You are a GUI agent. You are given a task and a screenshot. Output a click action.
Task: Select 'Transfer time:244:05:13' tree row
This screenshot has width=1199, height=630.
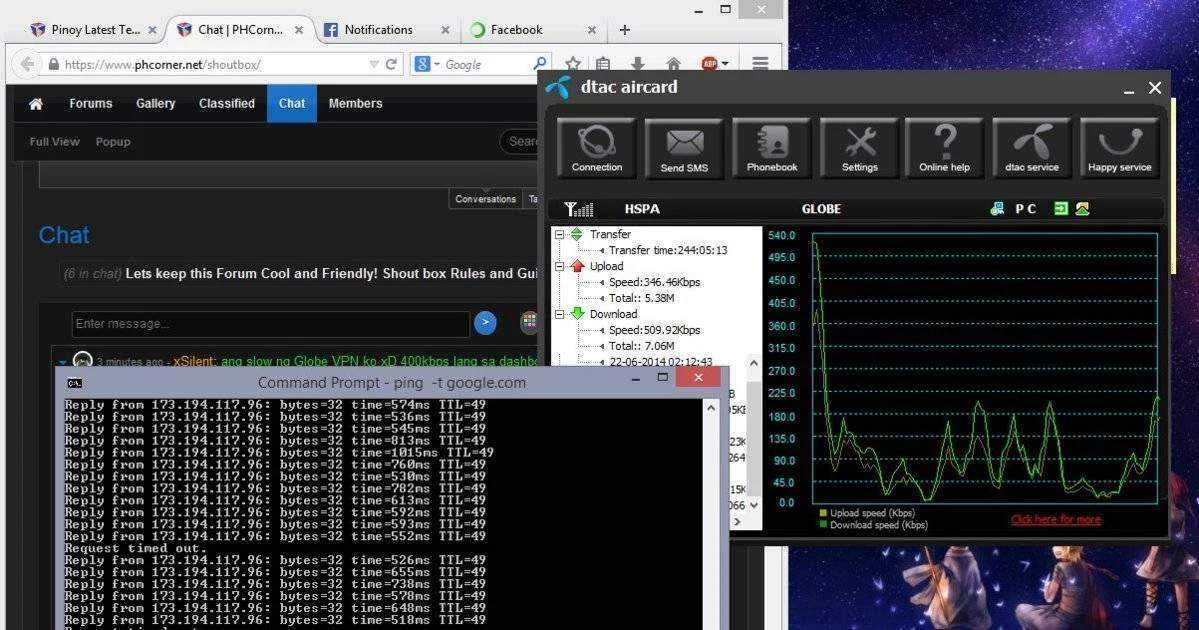[668, 250]
